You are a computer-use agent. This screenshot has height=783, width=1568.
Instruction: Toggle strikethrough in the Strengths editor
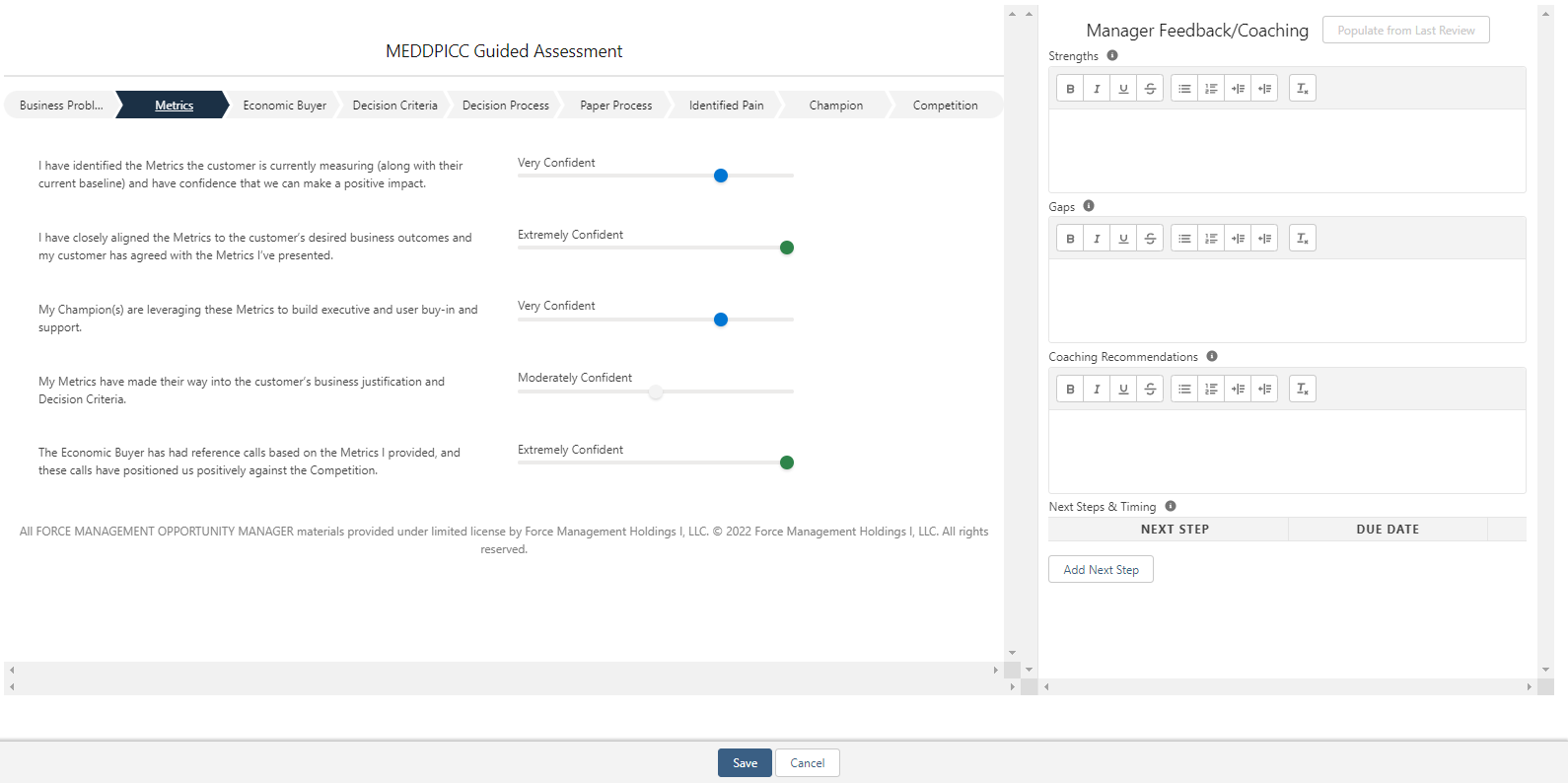[1150, 89]
